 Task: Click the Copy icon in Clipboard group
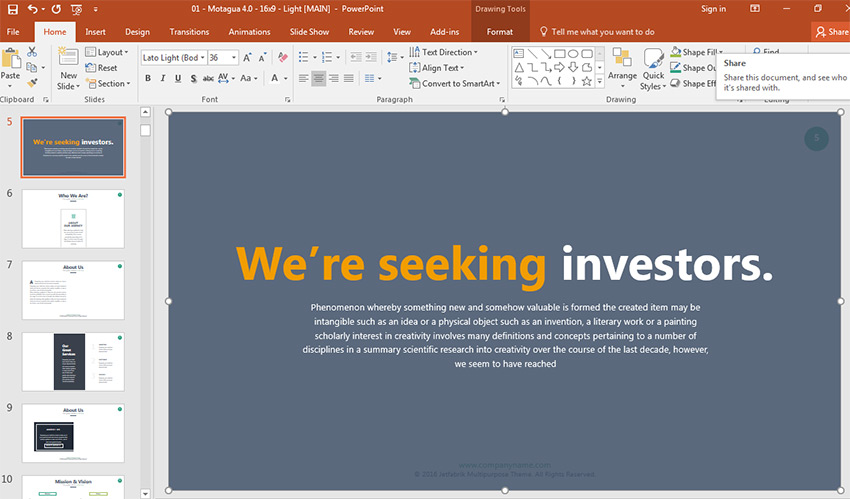pos(32,67)
